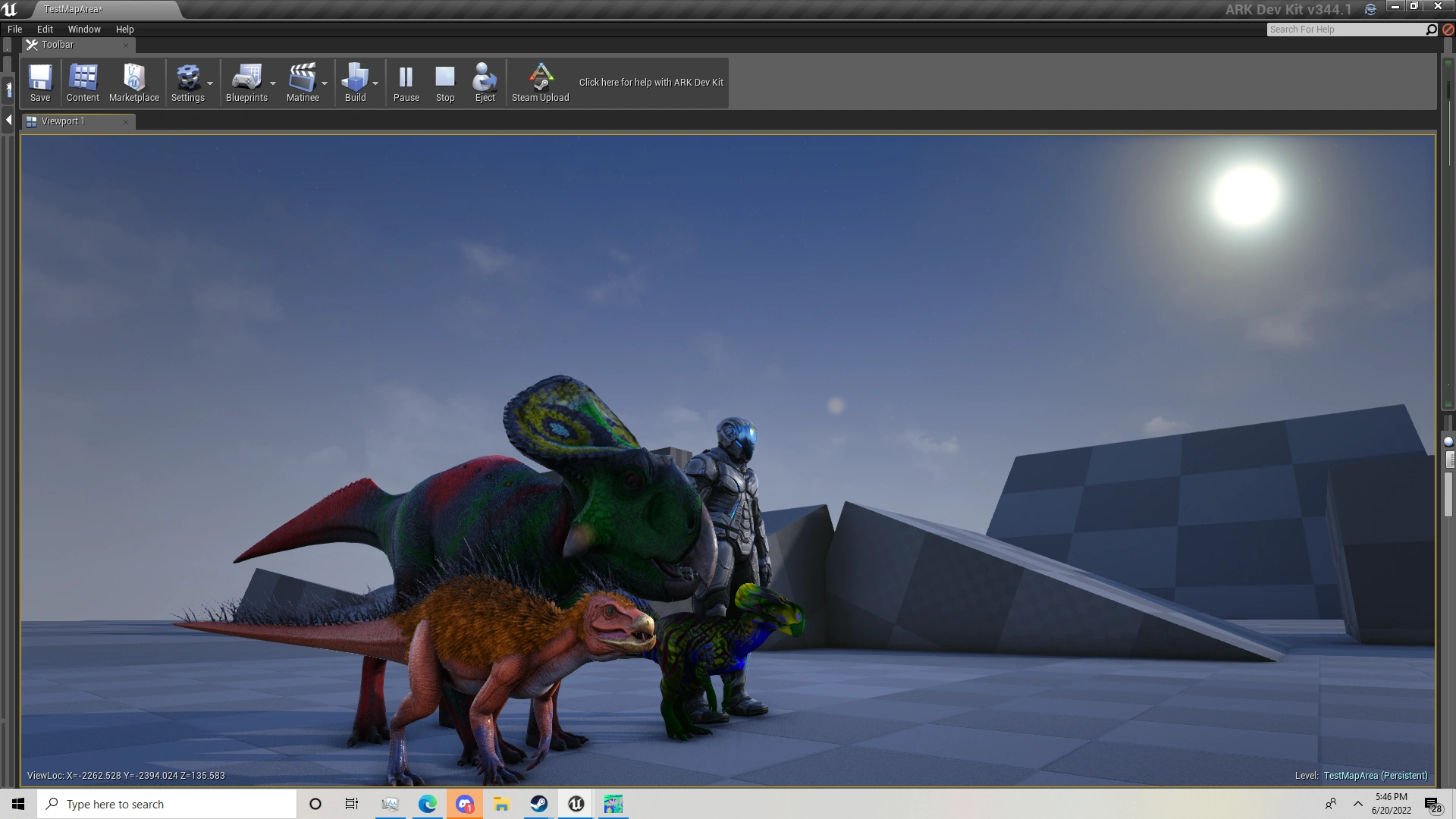Switch to the Viewport 1 tab

64,121
